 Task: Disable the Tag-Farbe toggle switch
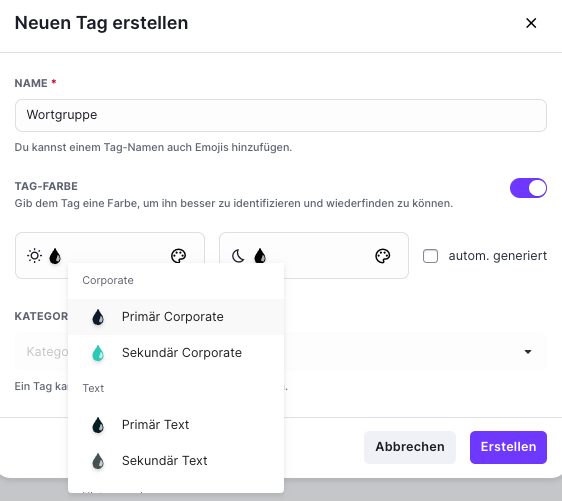click(x=528, y=188)
